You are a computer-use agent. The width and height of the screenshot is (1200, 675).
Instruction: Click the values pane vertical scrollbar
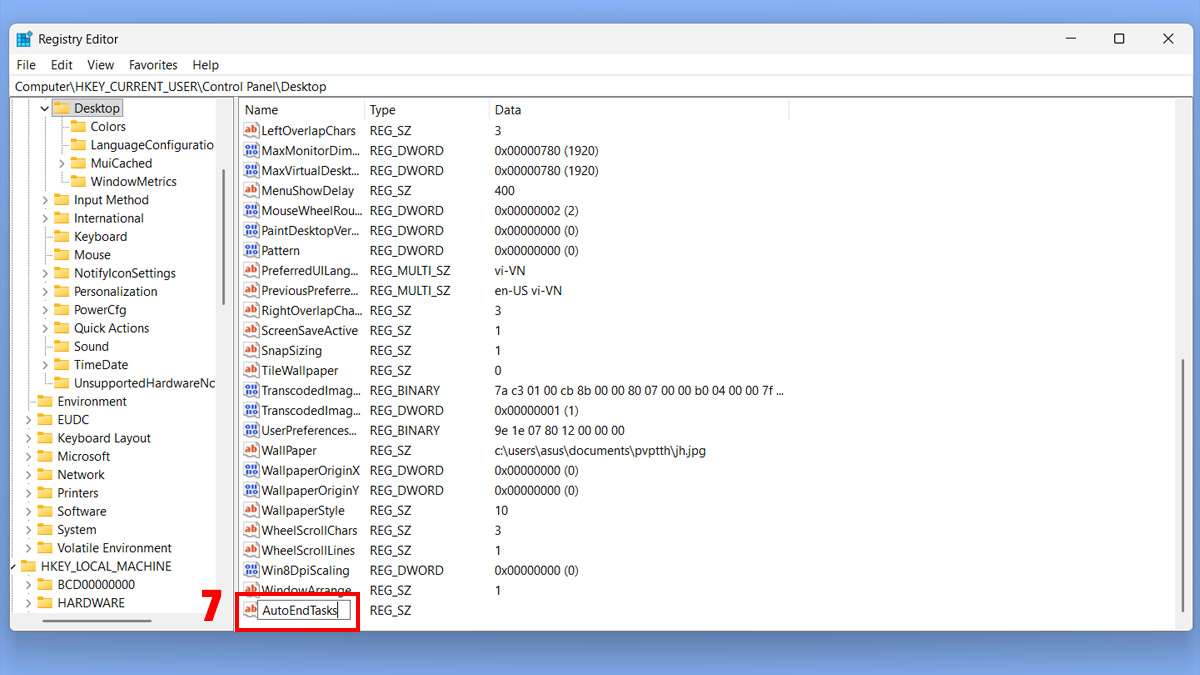coord(1182,488)
